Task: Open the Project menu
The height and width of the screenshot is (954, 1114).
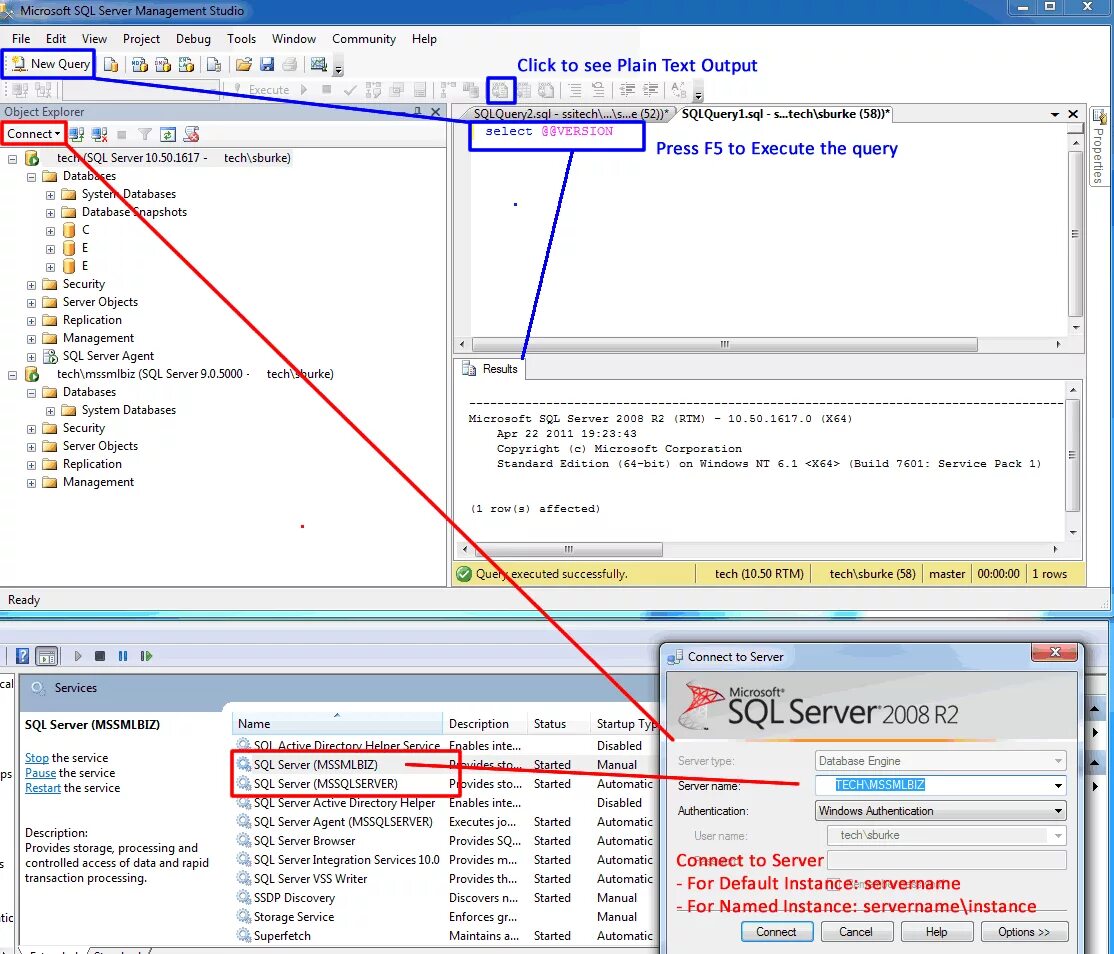Action: click(141, 39)
